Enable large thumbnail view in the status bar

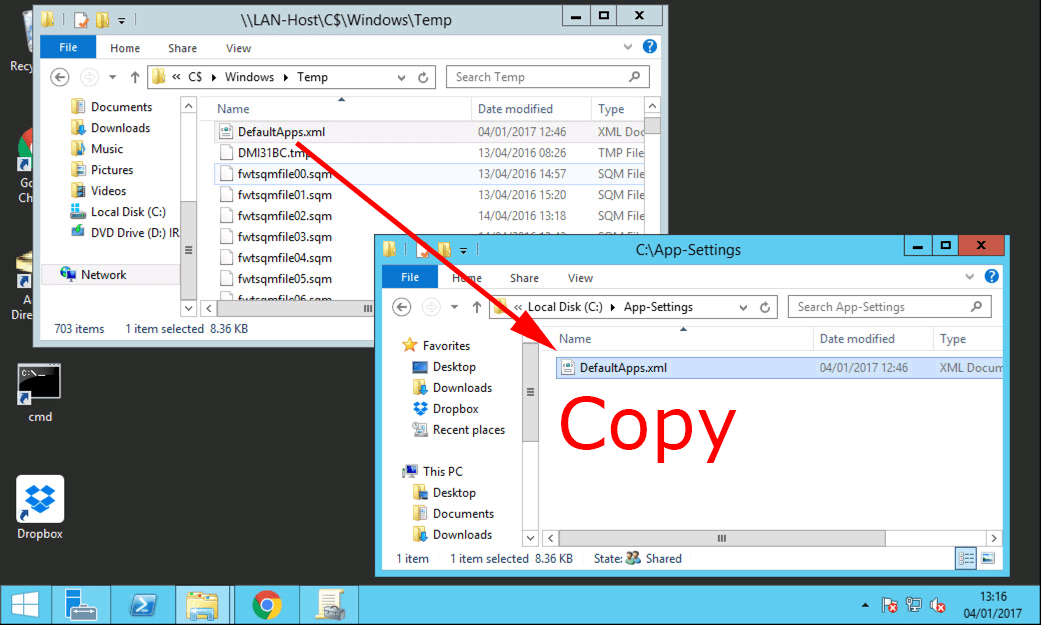986,558
